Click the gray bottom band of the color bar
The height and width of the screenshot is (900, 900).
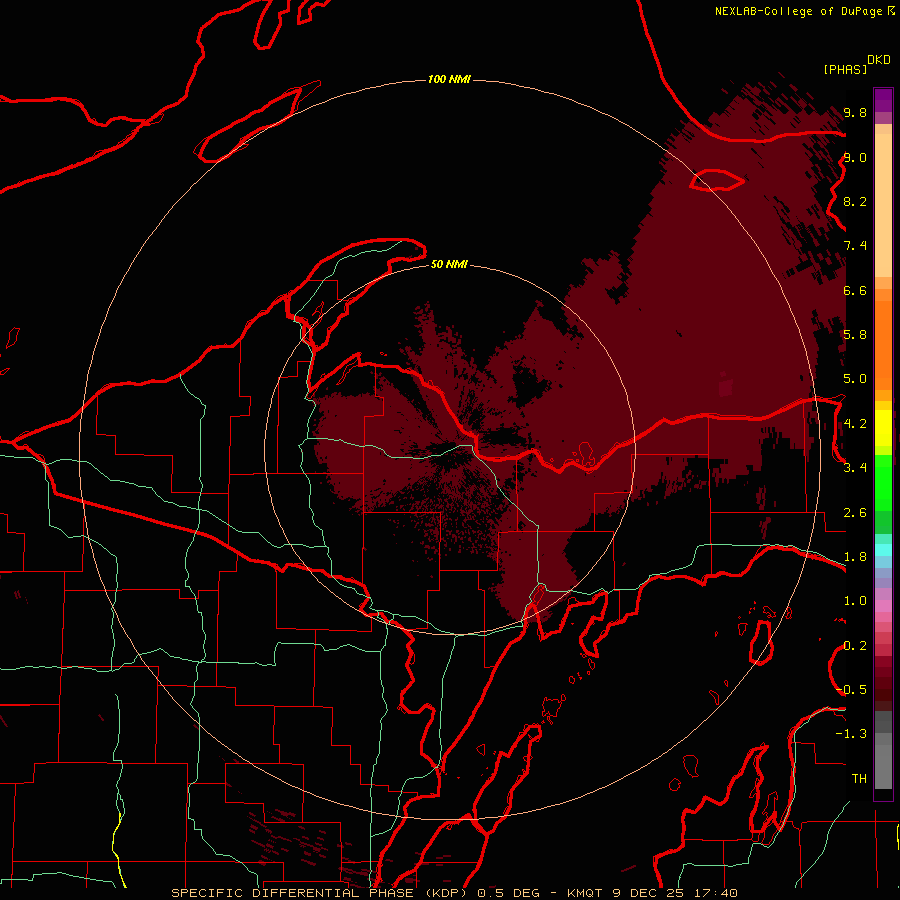pos(883,767)
